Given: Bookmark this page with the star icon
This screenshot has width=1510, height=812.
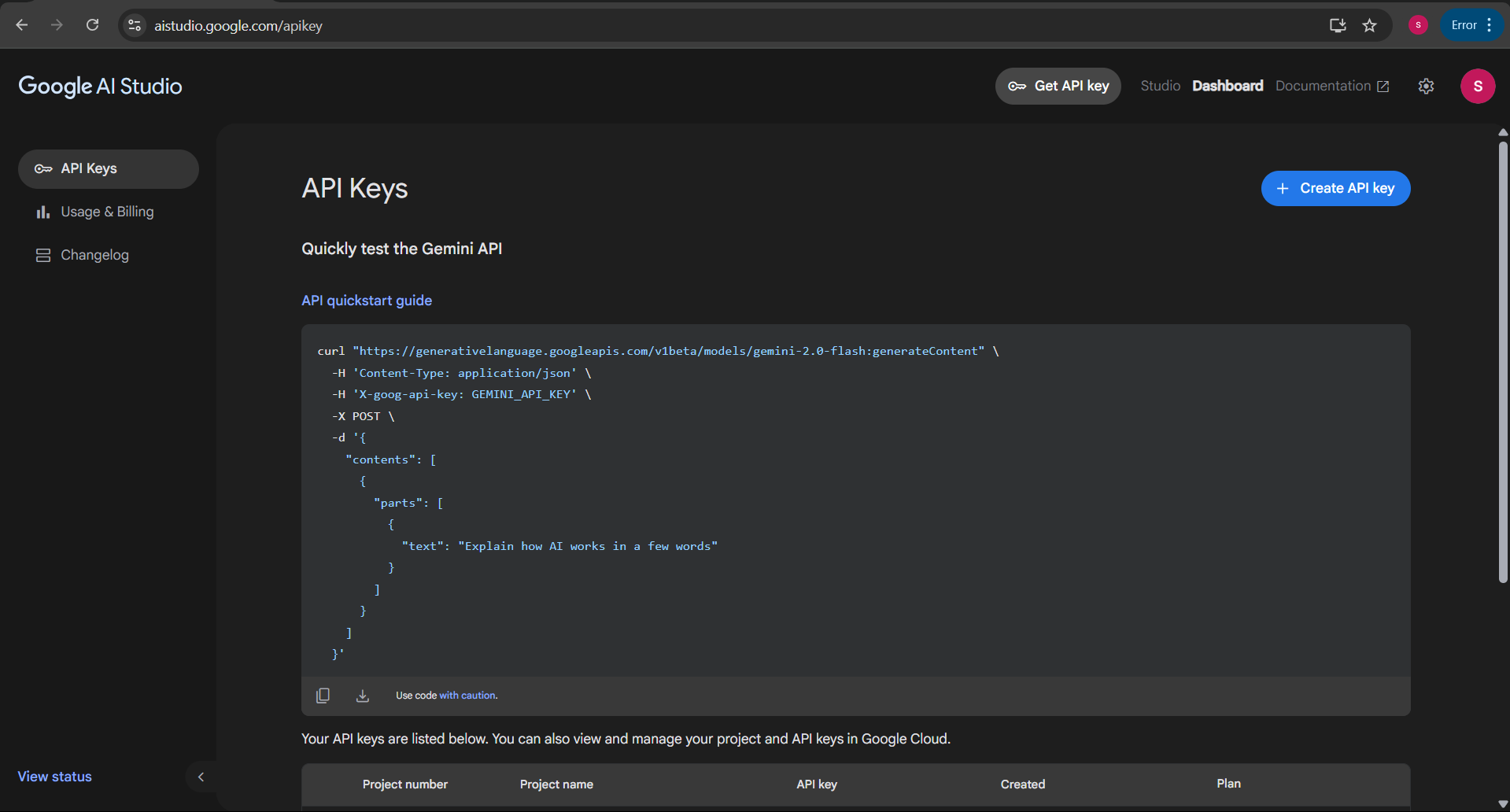Looking at the screenshot, I should click(x=1370, y=25).
